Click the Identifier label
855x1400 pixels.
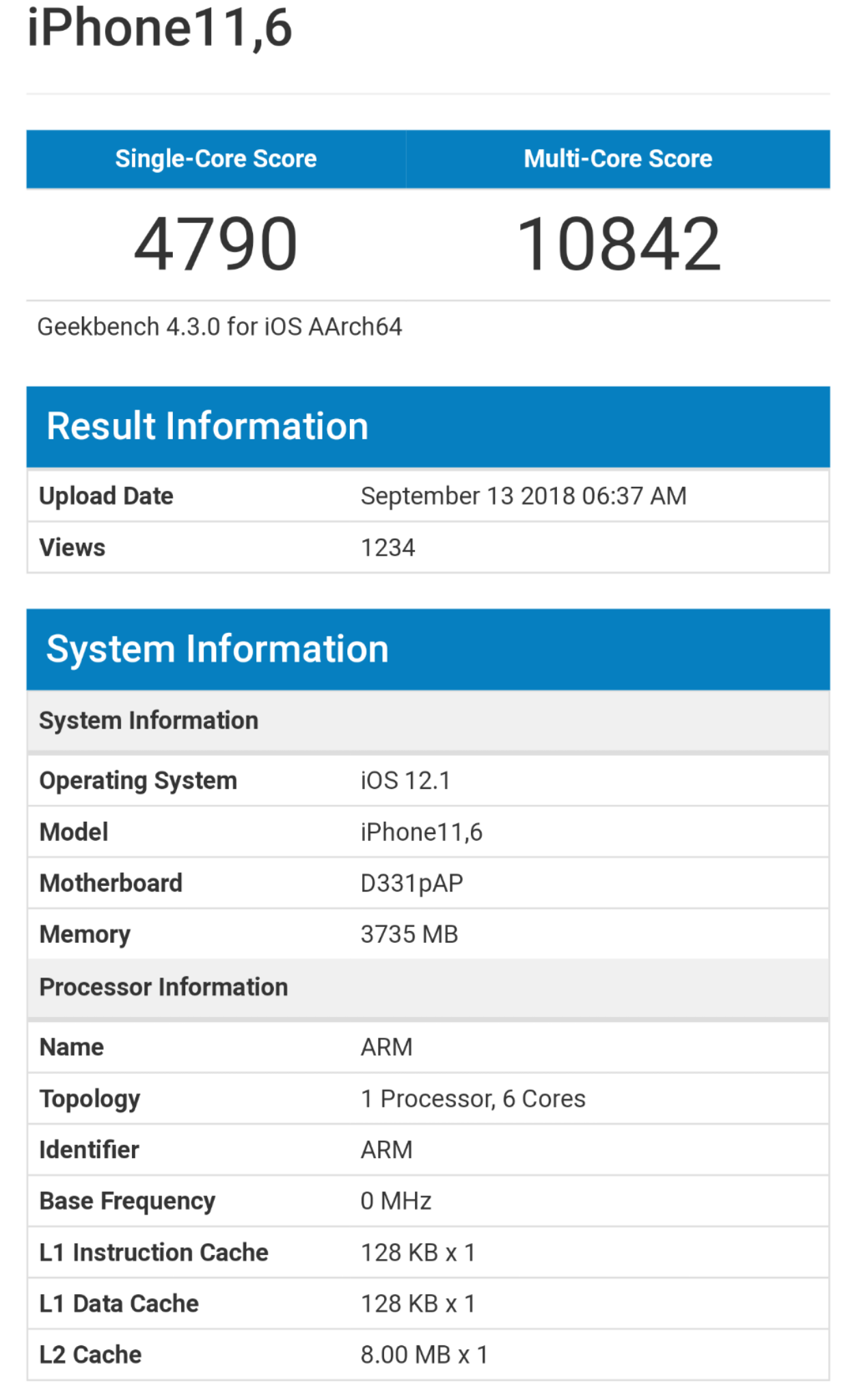click(89, 1150)
